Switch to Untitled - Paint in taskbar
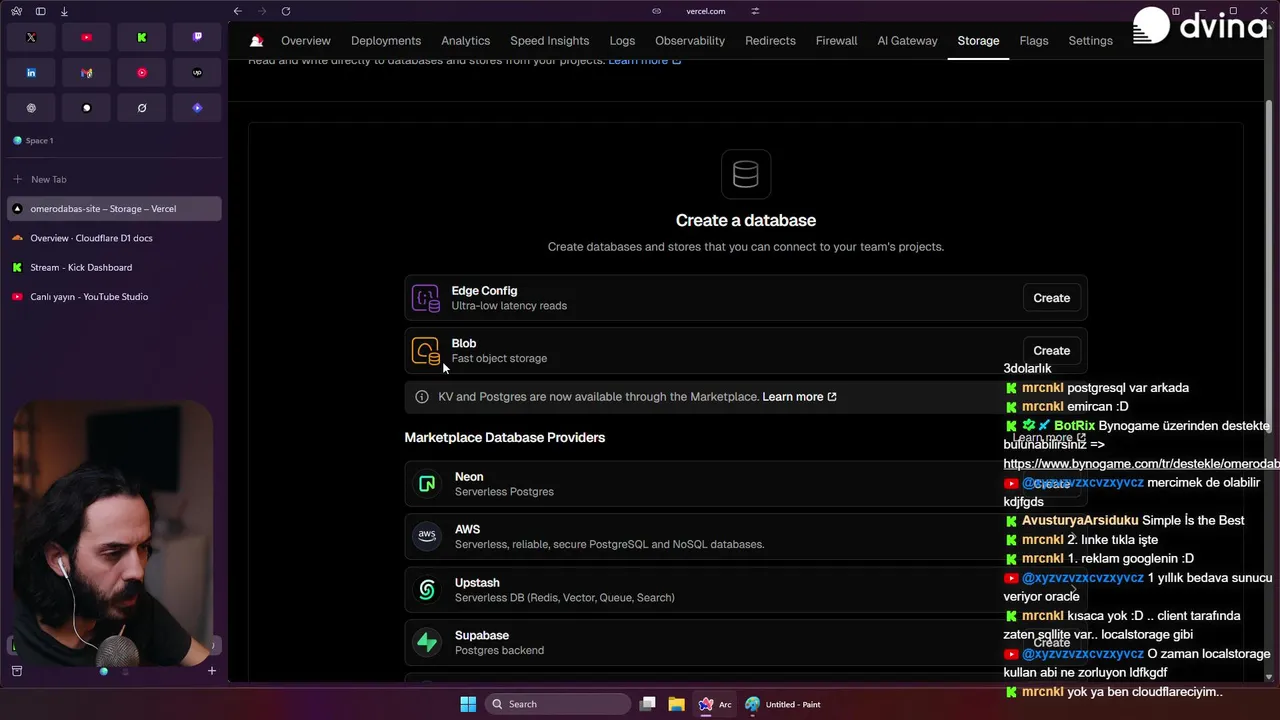Screen dimensions: 1280x720 [x=783, y=704]
